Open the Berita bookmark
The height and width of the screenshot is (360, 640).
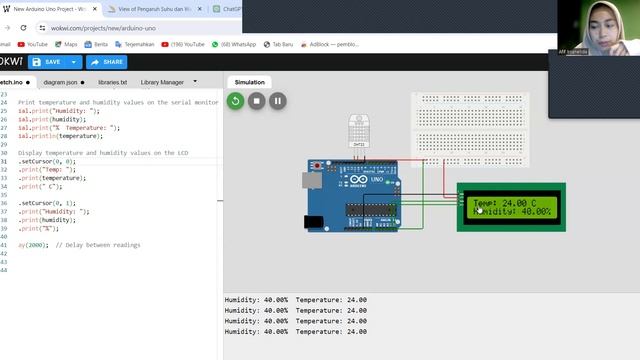tap(96, 44)
